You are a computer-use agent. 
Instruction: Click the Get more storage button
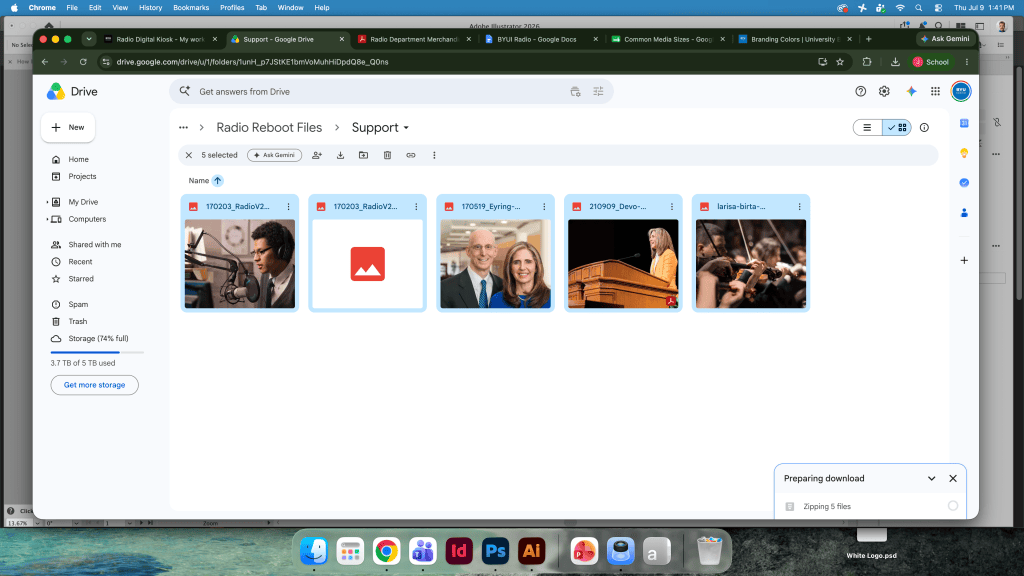[95, 385]
